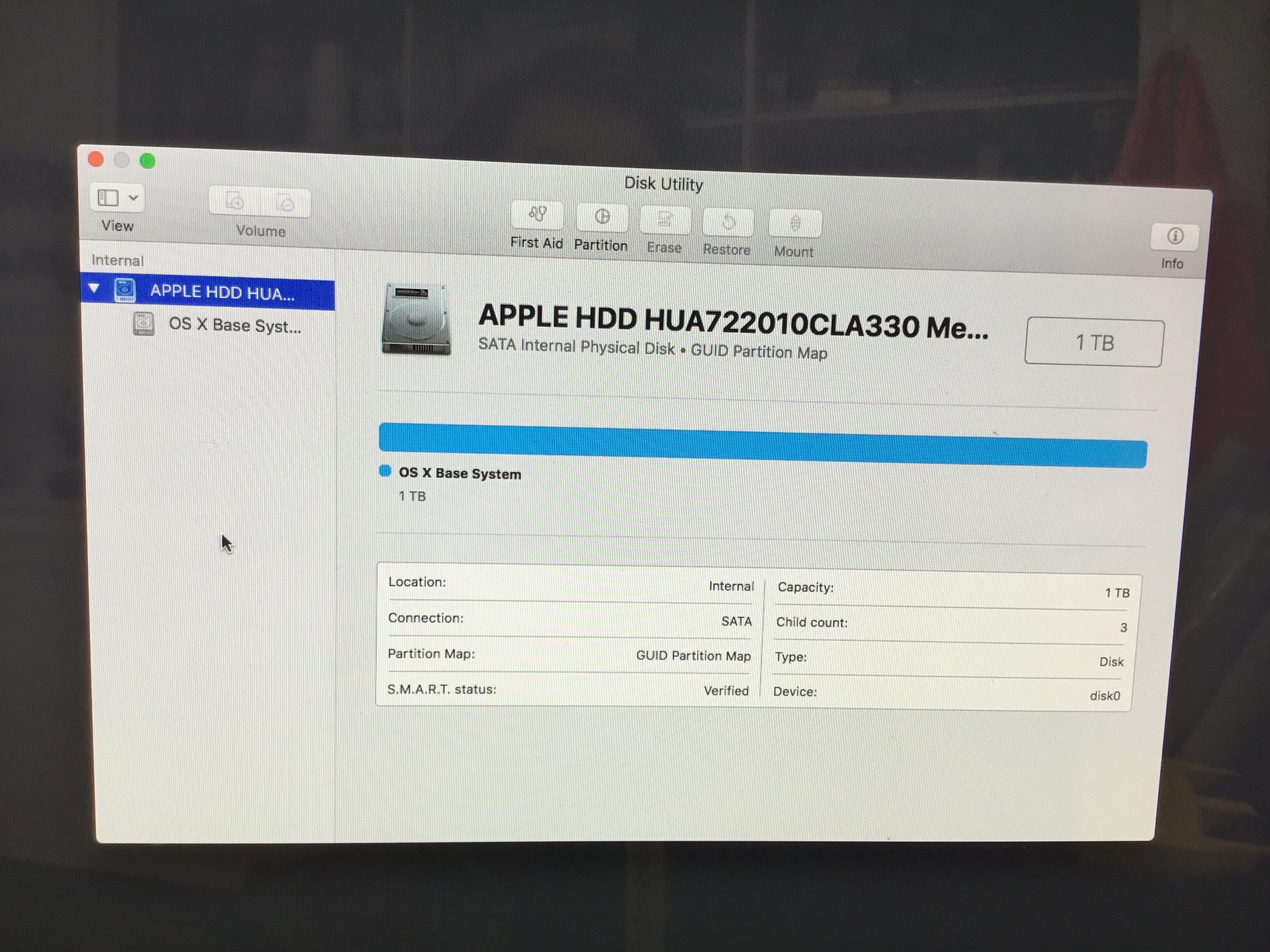The image size is (1270, 952).
Task: Toggle the sidebar View button
Action: tap(108, 198)
